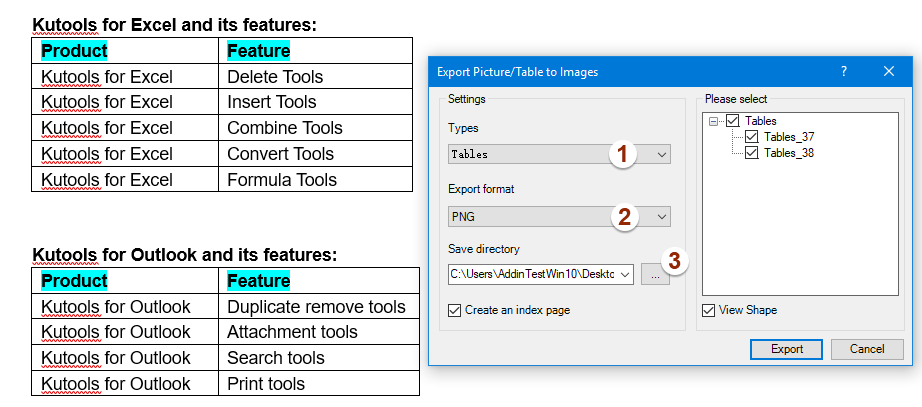Expand the Export format dropdown showing PNG

coord(661,217)
